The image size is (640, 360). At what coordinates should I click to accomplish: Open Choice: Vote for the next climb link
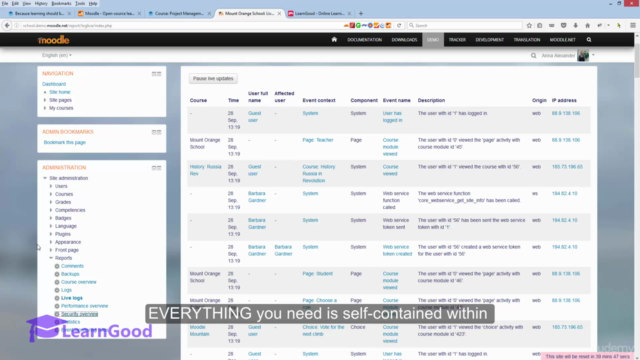coord(323,331)
